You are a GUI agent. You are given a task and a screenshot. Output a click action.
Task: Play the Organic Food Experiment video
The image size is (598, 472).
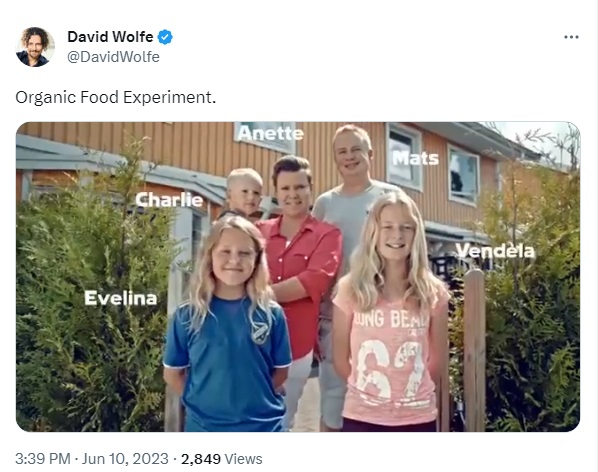click(x=298, y=277)
